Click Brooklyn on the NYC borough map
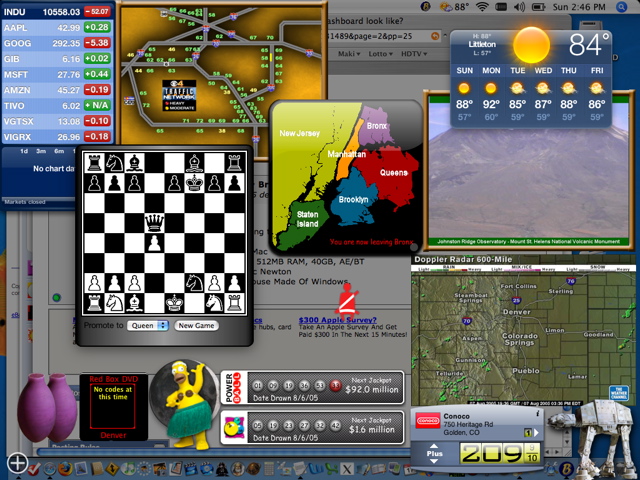 pos(353,200)
